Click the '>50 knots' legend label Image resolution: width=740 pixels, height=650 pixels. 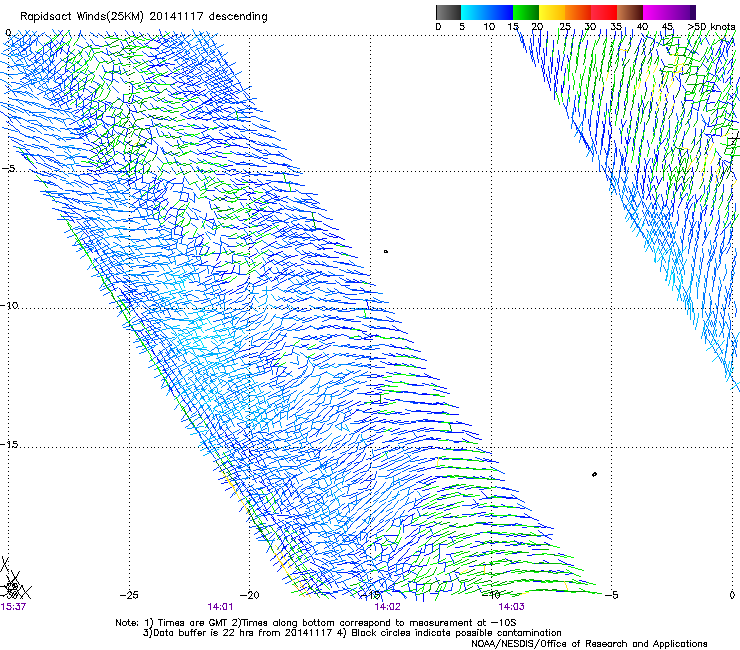[711, 26]
